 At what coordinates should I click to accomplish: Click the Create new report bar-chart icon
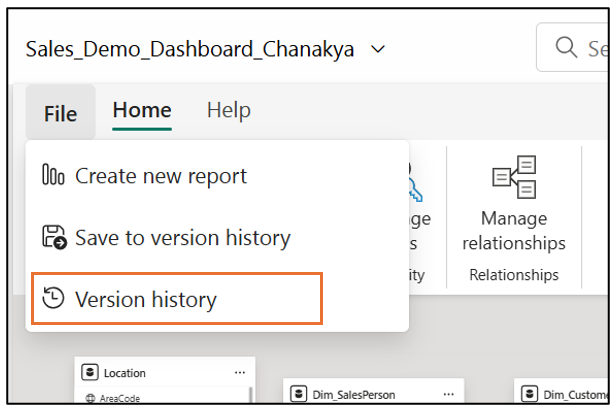tap(53, 174)
